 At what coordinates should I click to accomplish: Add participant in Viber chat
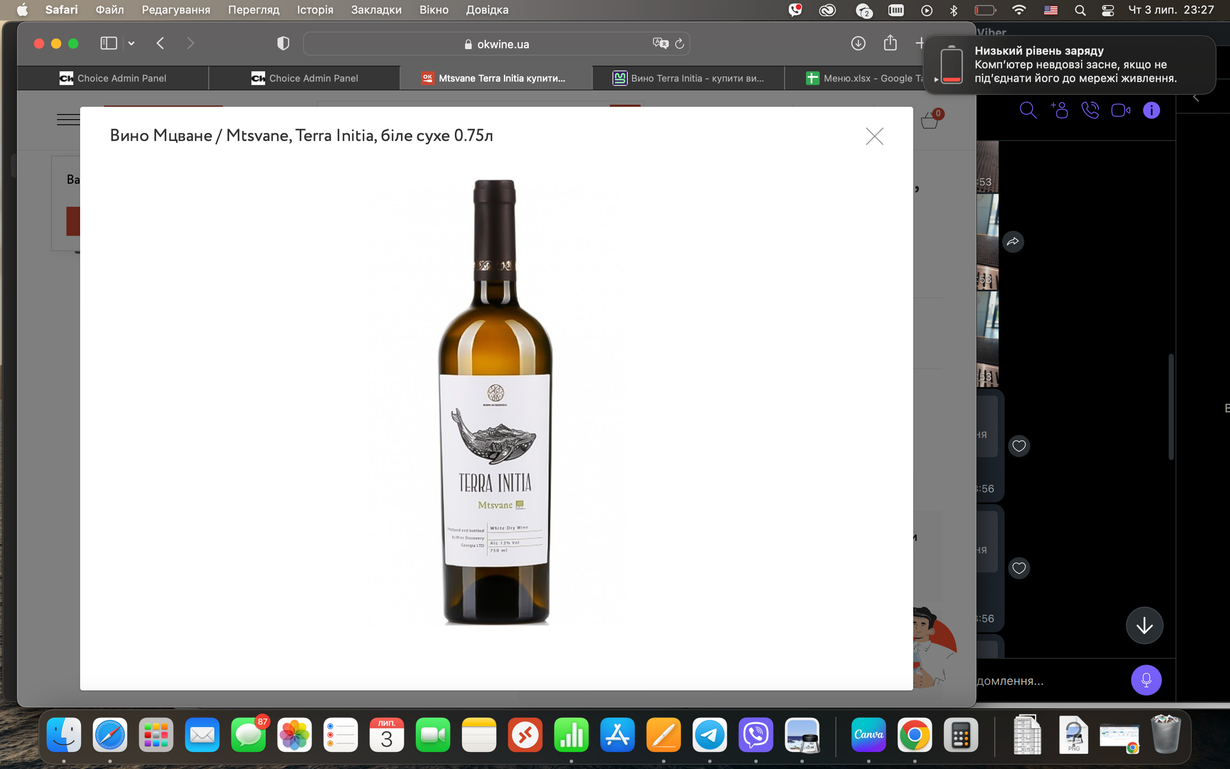pyautogui.click(x=1059, y=110)
